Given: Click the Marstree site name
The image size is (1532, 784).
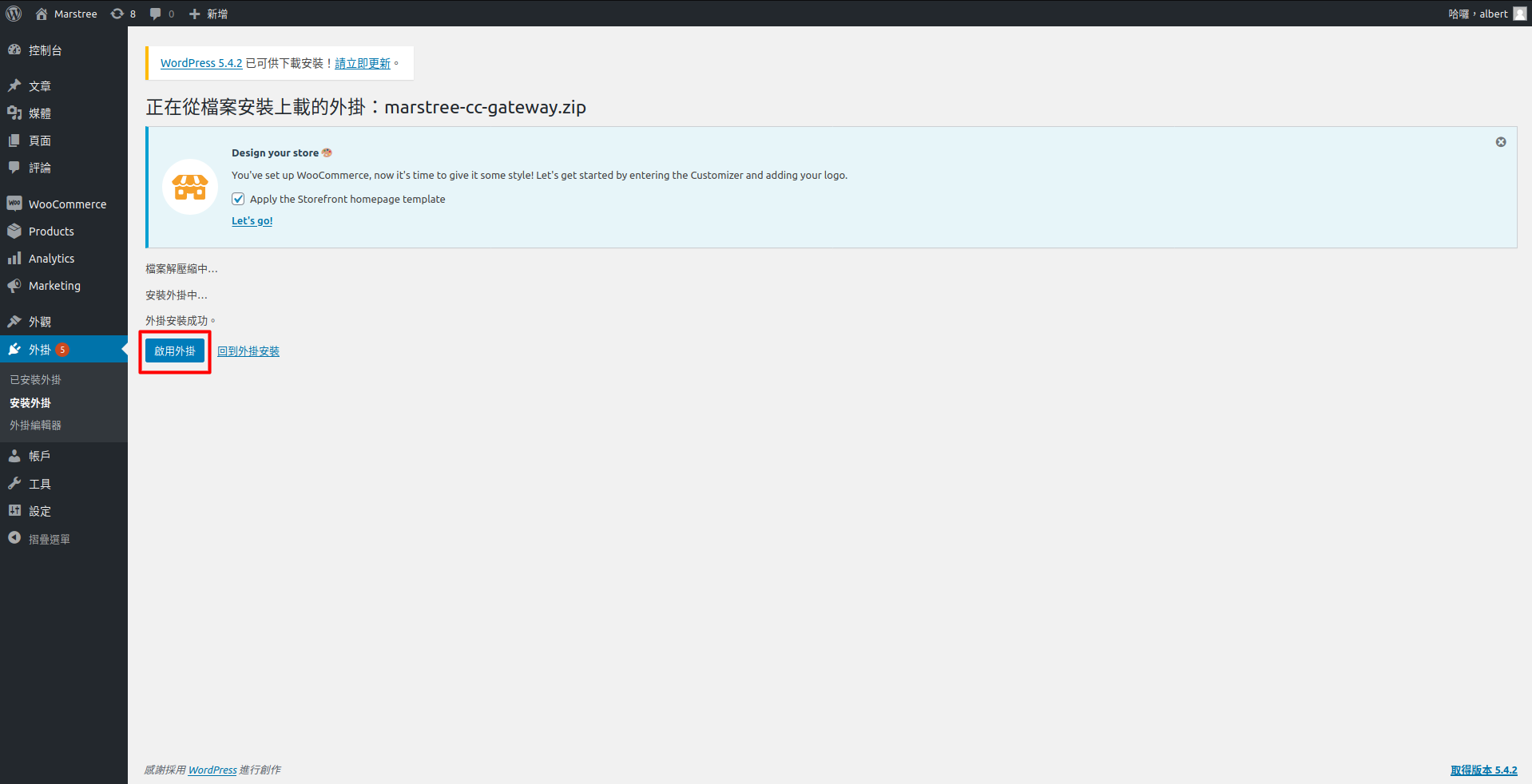Looking at the screenshot, I should pyautogui.click(x=76, y=14).
